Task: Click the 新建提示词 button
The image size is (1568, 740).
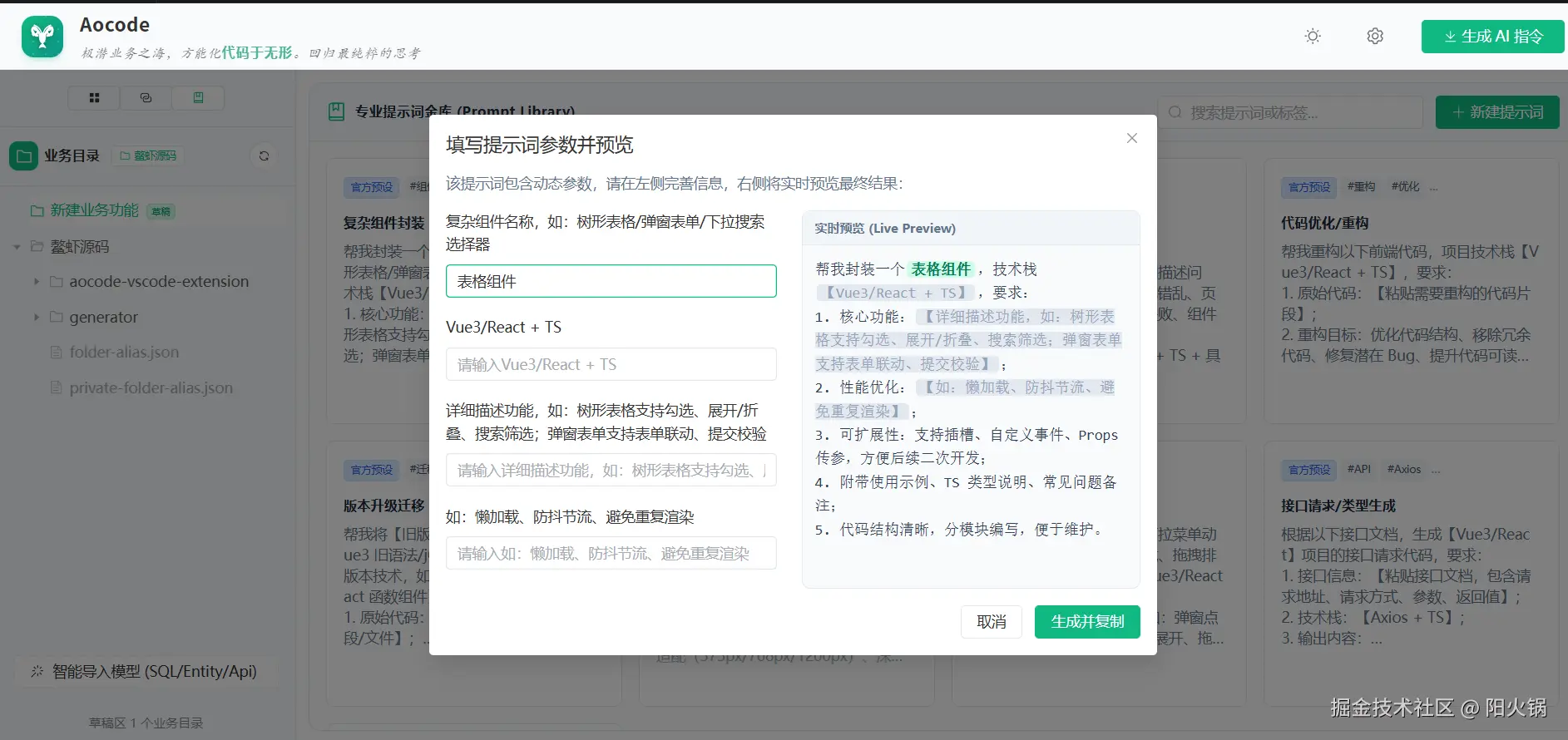Action: (1497, 112)
